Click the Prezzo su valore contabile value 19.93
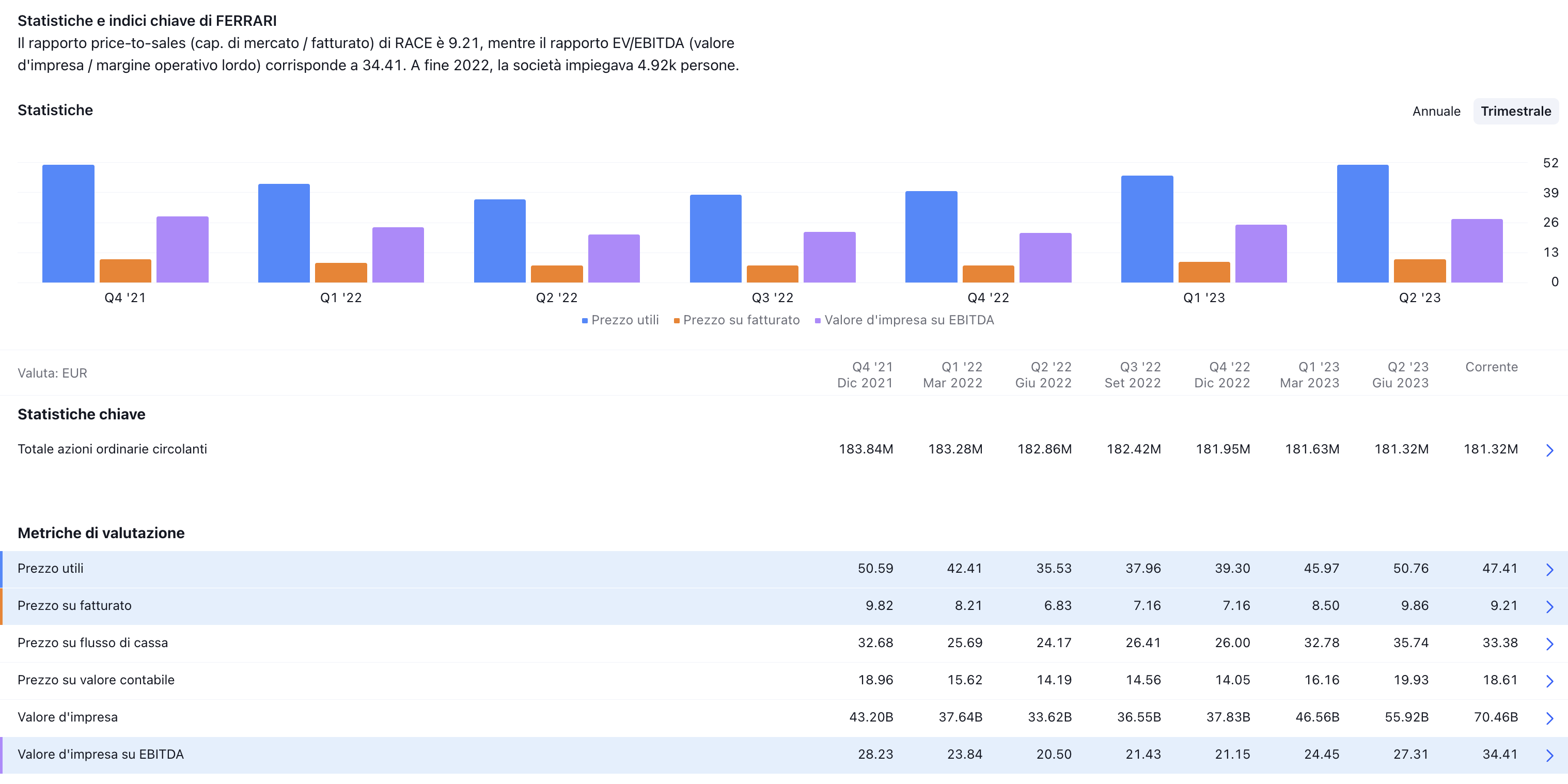1568x784 pixels. coord(1411,679)
